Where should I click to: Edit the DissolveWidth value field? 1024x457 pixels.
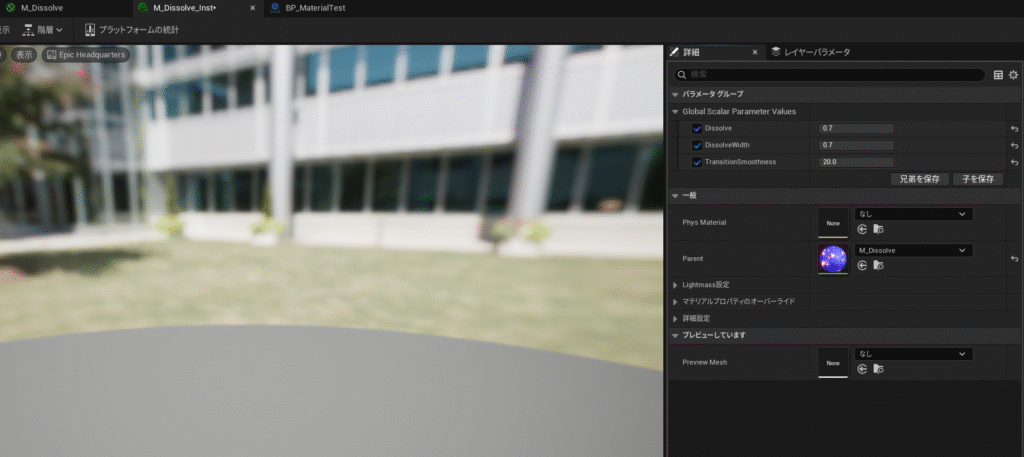point(856,145)
